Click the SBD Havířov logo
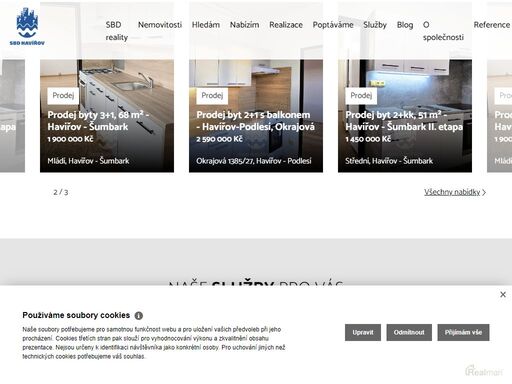This screenshot has width=512, height=384. pyautogui.click(x=27, y=27)
